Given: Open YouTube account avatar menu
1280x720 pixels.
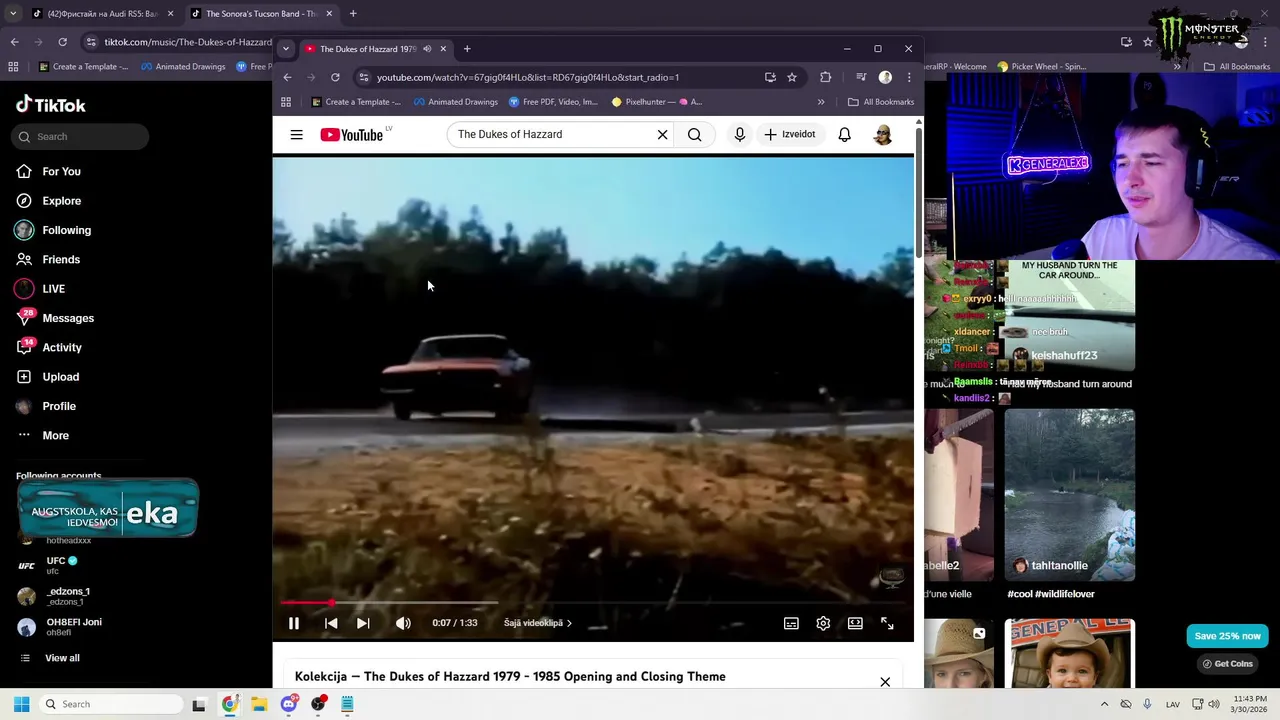Looking at the screenshot, I should [882, 134].
